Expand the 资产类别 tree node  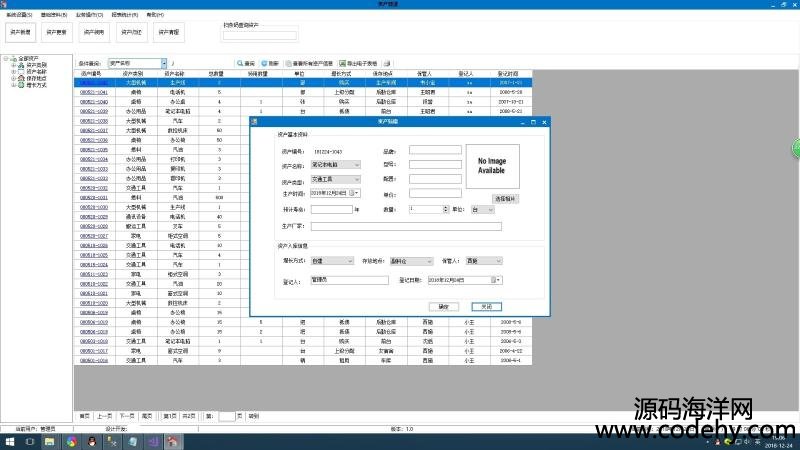click(13, 65)
